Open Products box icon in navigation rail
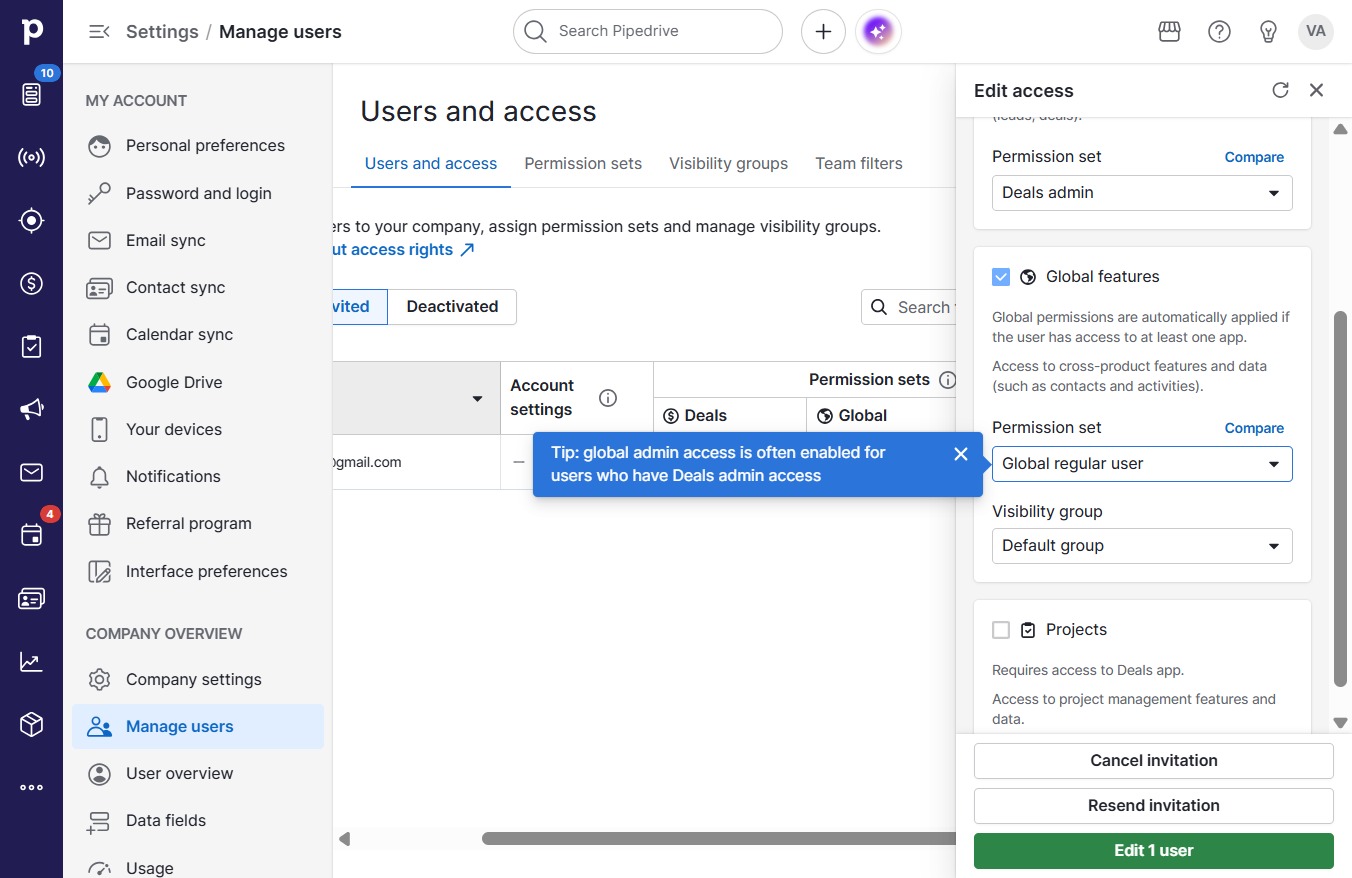The image size is (1352, 878). pyautogui.click(x=32, y=724)
